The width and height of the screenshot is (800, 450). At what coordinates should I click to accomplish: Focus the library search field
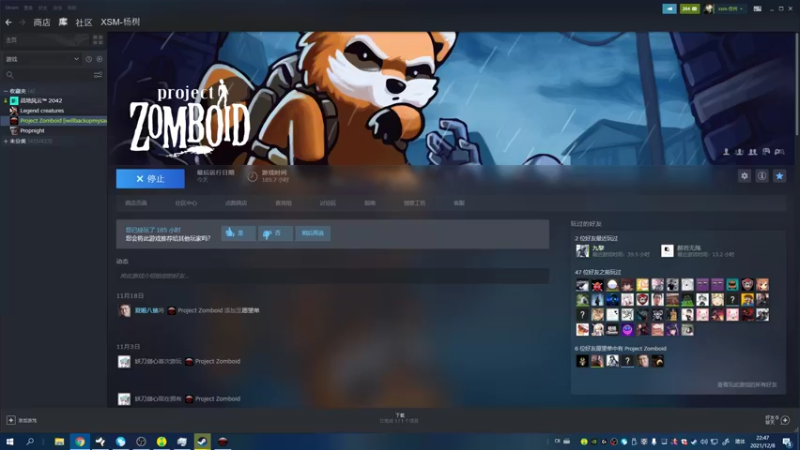point(48,74)
